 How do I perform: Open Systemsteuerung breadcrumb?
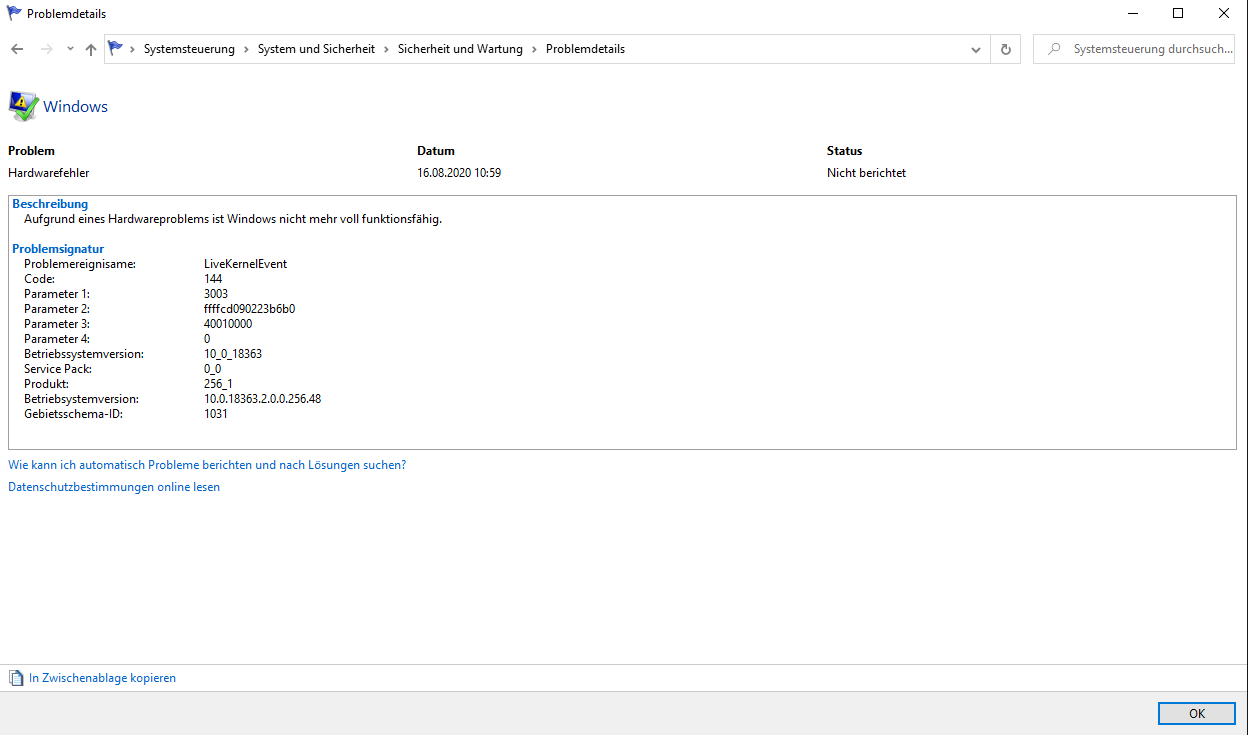[x=189, y=49]
